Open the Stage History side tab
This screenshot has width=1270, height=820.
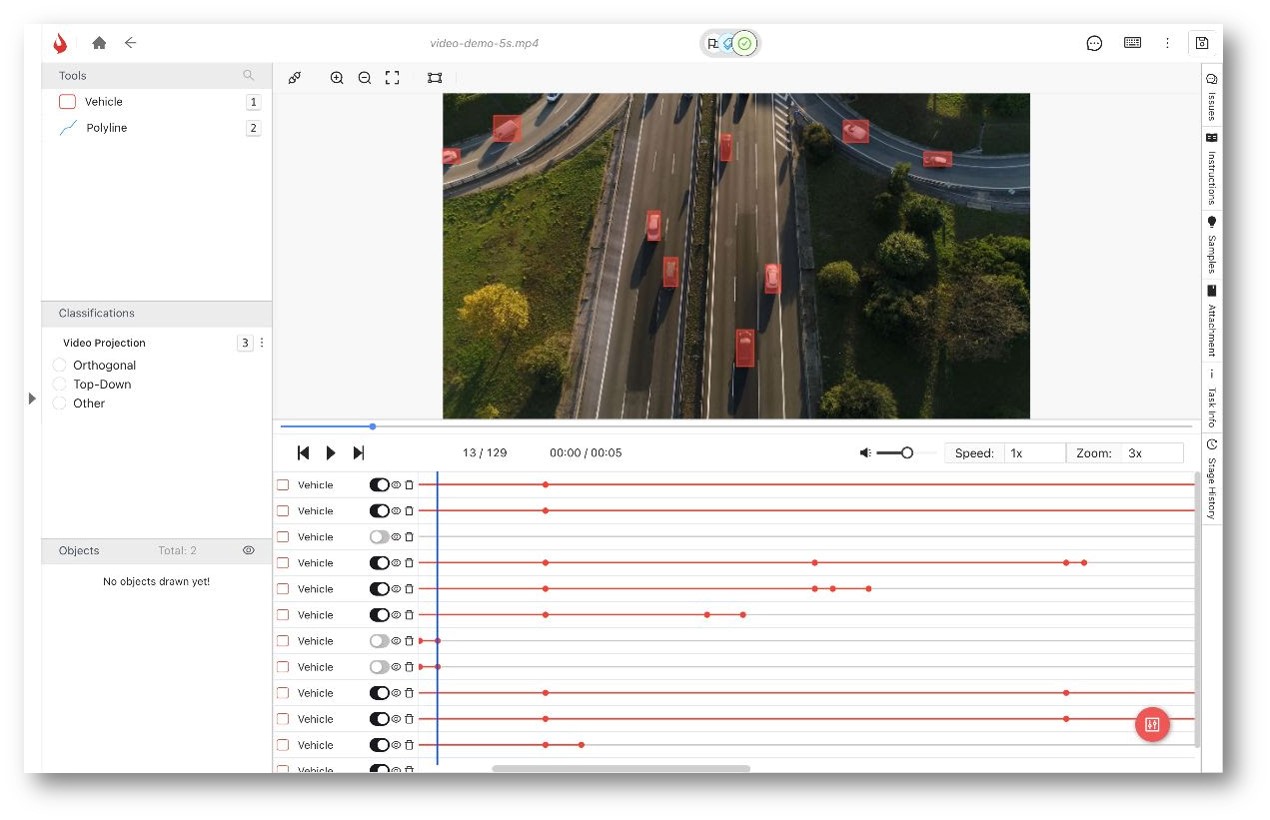point(1211,478)
